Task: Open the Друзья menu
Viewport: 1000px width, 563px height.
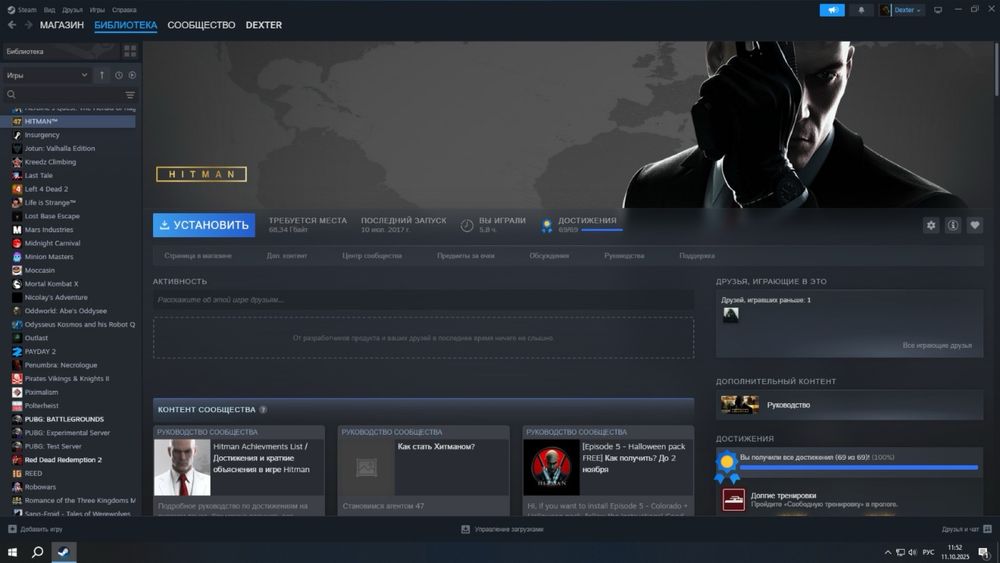Action: tap(72, 10)
